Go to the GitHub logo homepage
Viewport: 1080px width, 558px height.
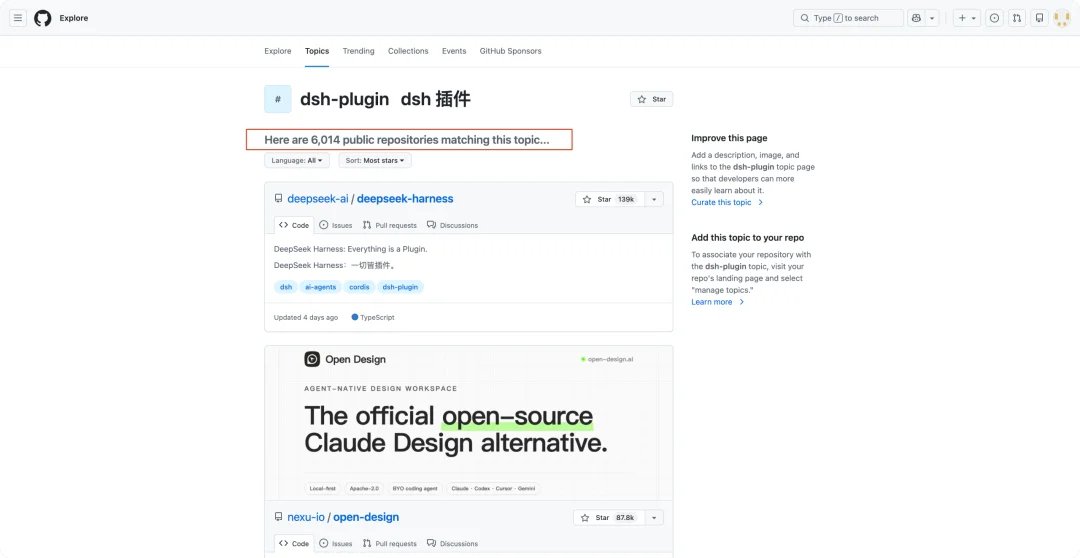43,18
